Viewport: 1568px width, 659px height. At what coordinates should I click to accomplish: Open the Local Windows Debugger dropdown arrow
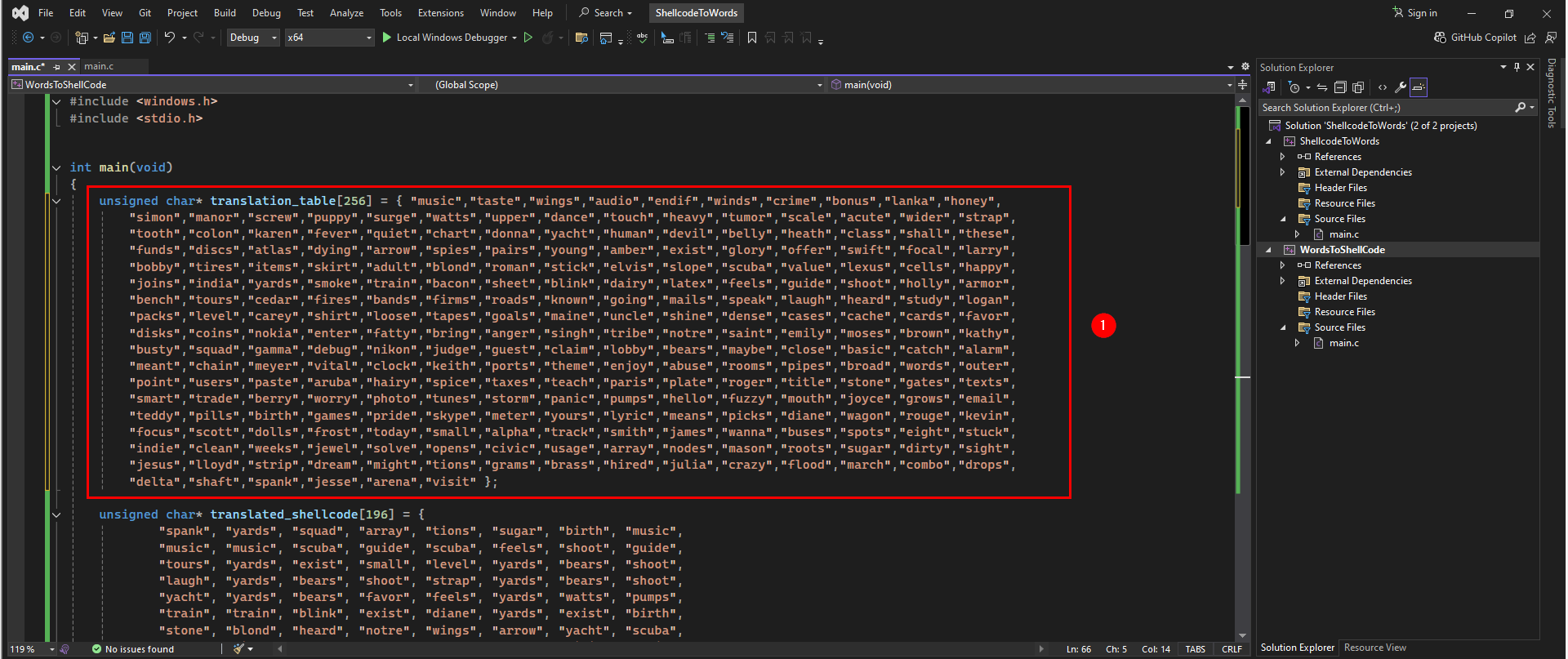(x=514, y=38)
